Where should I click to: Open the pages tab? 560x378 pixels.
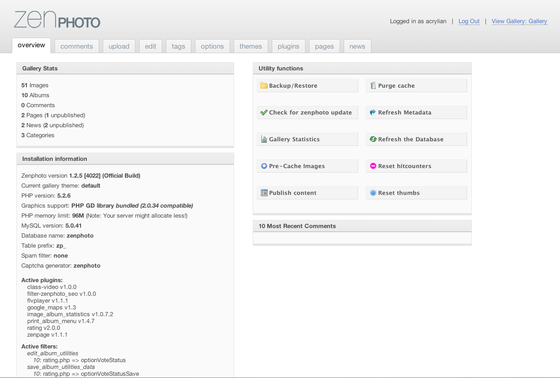point(324,46)
